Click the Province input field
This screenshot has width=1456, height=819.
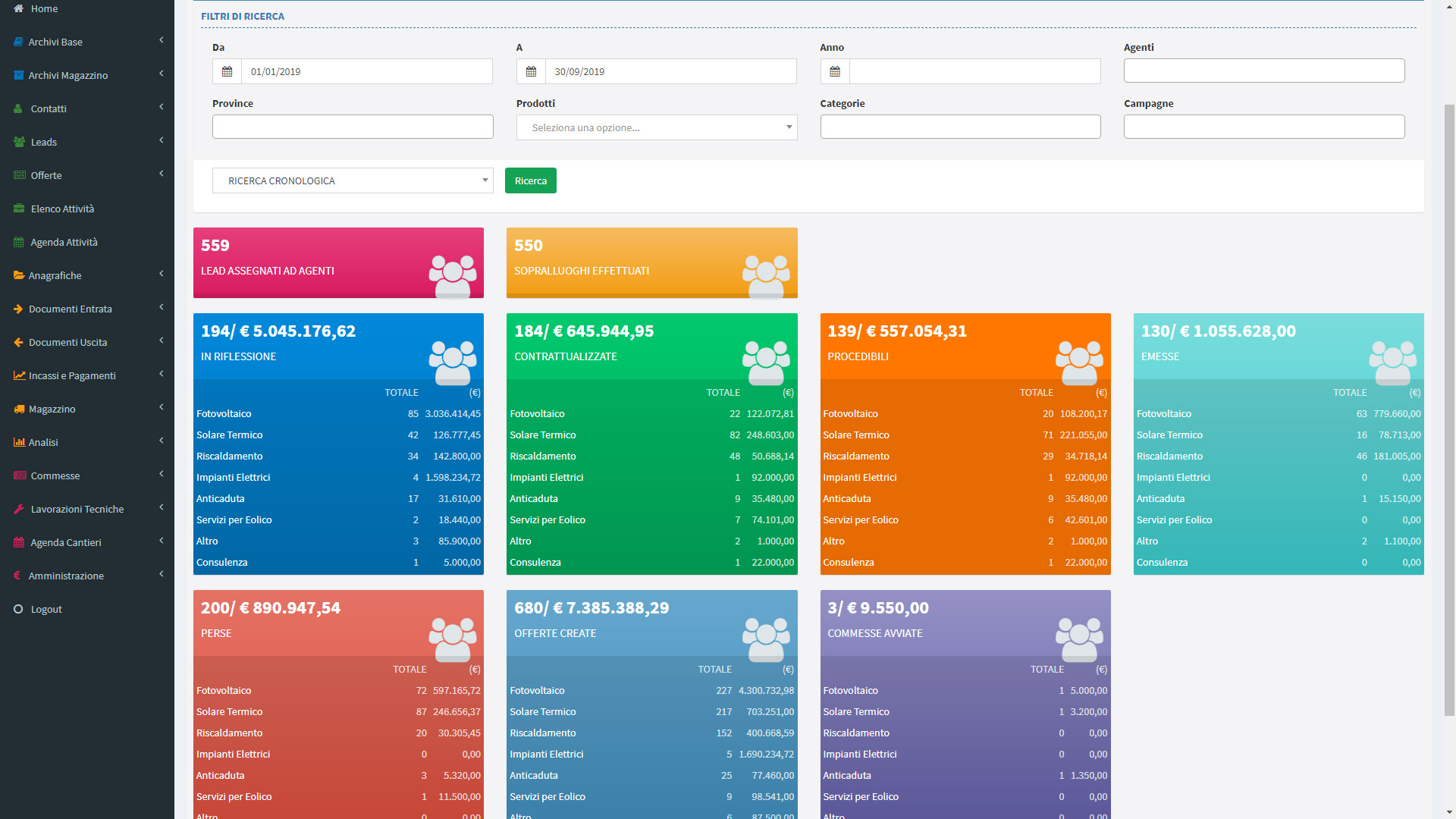[353, 127]
